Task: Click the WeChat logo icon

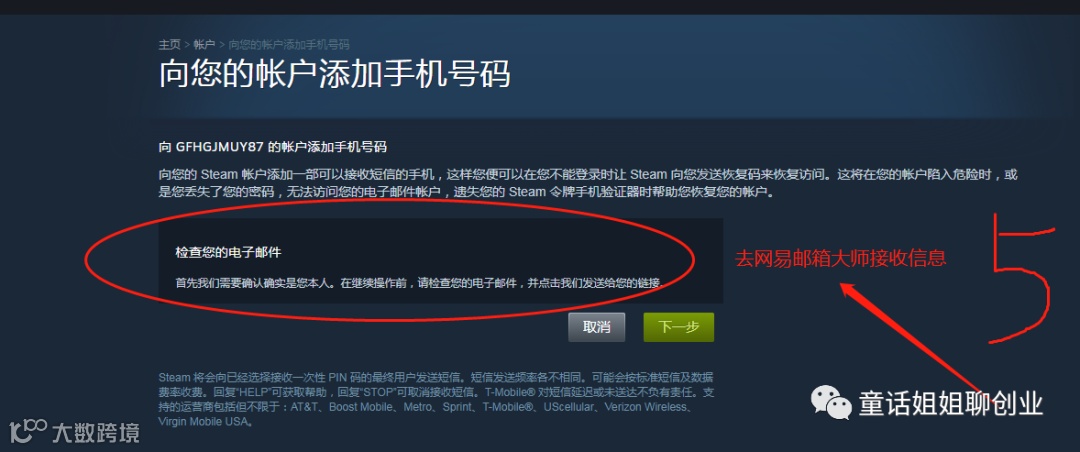Action: pos(830,404)
